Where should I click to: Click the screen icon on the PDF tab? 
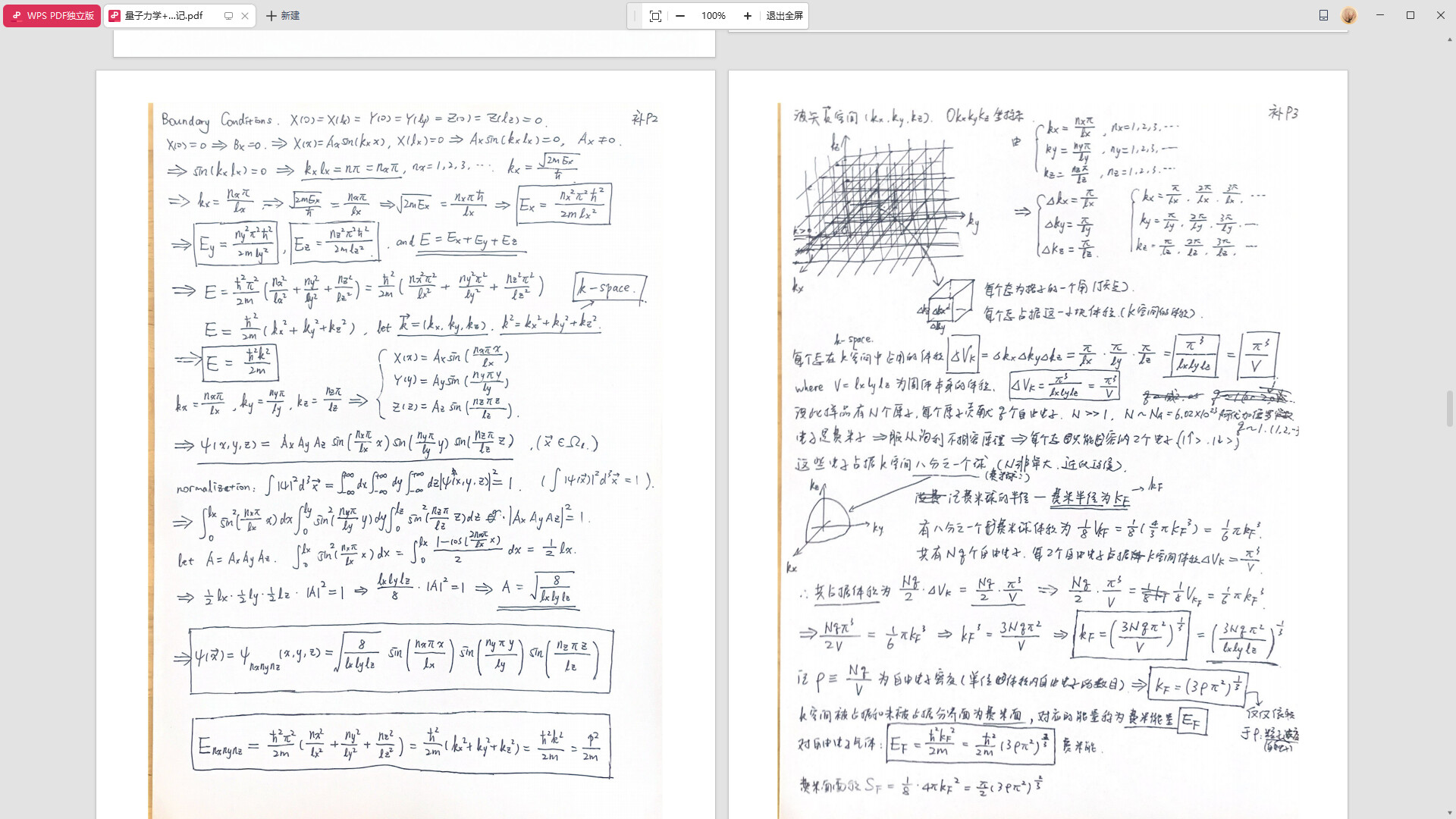(x=228, y=15)
